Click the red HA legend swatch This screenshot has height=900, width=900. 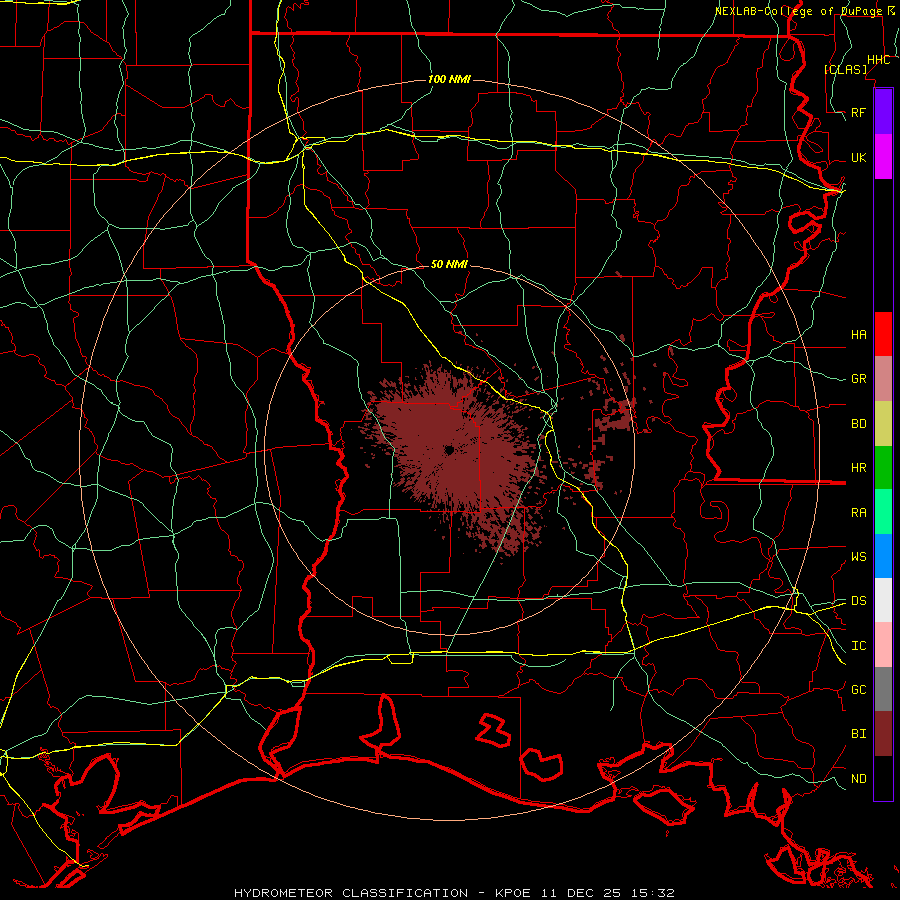tap(883, 334)
